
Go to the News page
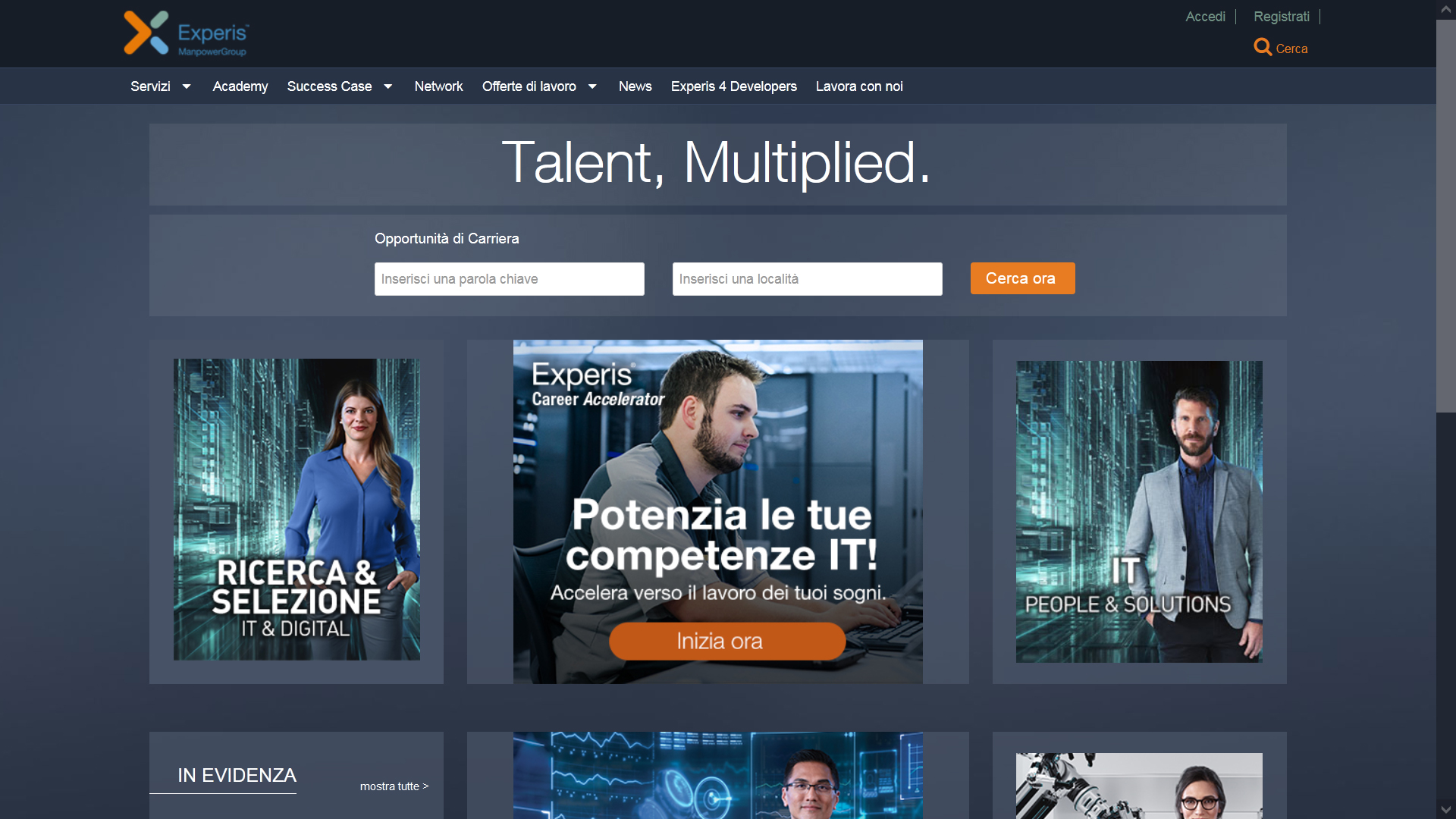pos(635,86)
